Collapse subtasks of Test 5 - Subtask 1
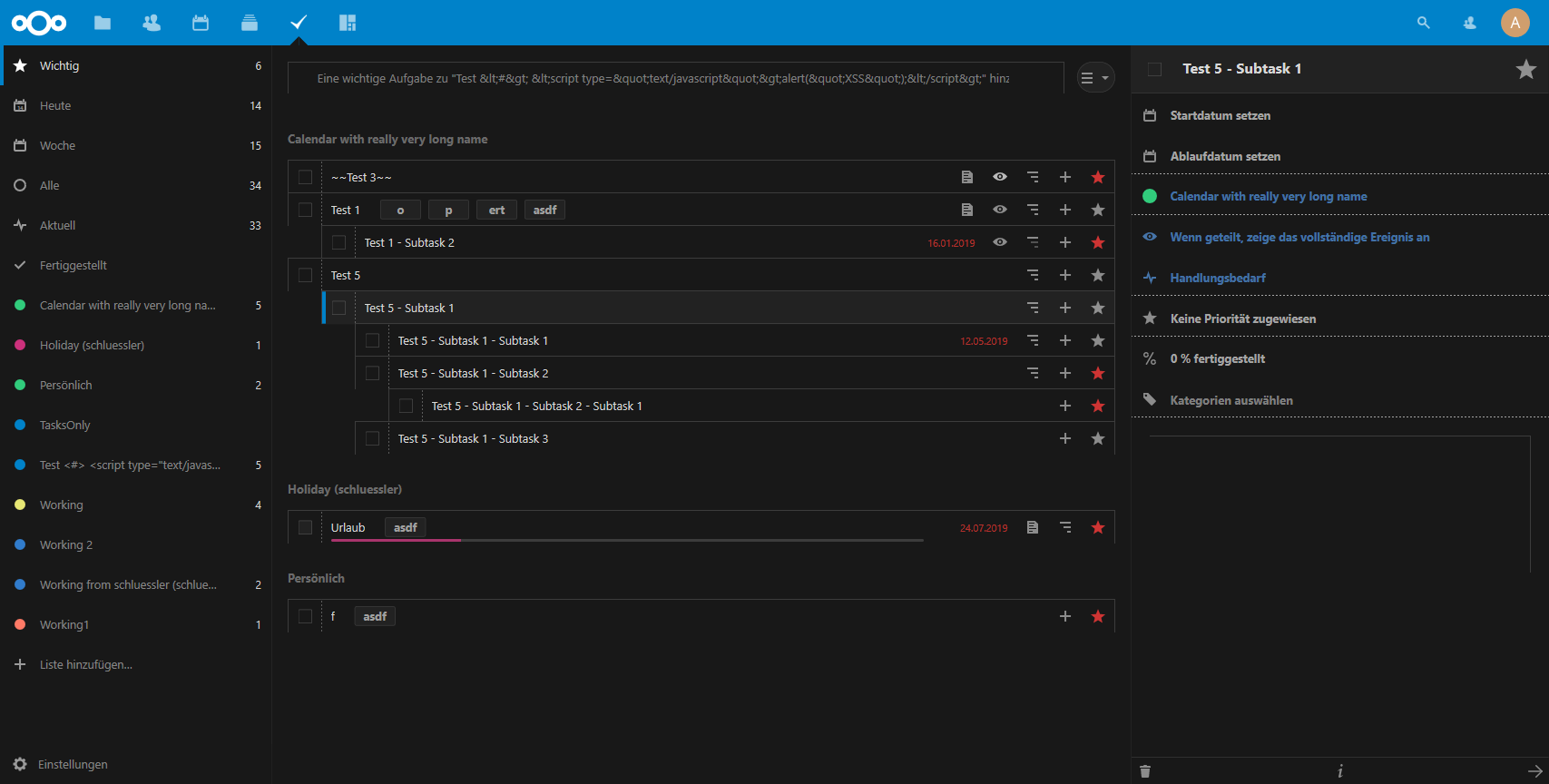This screenshot has height=784, width=1549. click(x=1033, y=308)
